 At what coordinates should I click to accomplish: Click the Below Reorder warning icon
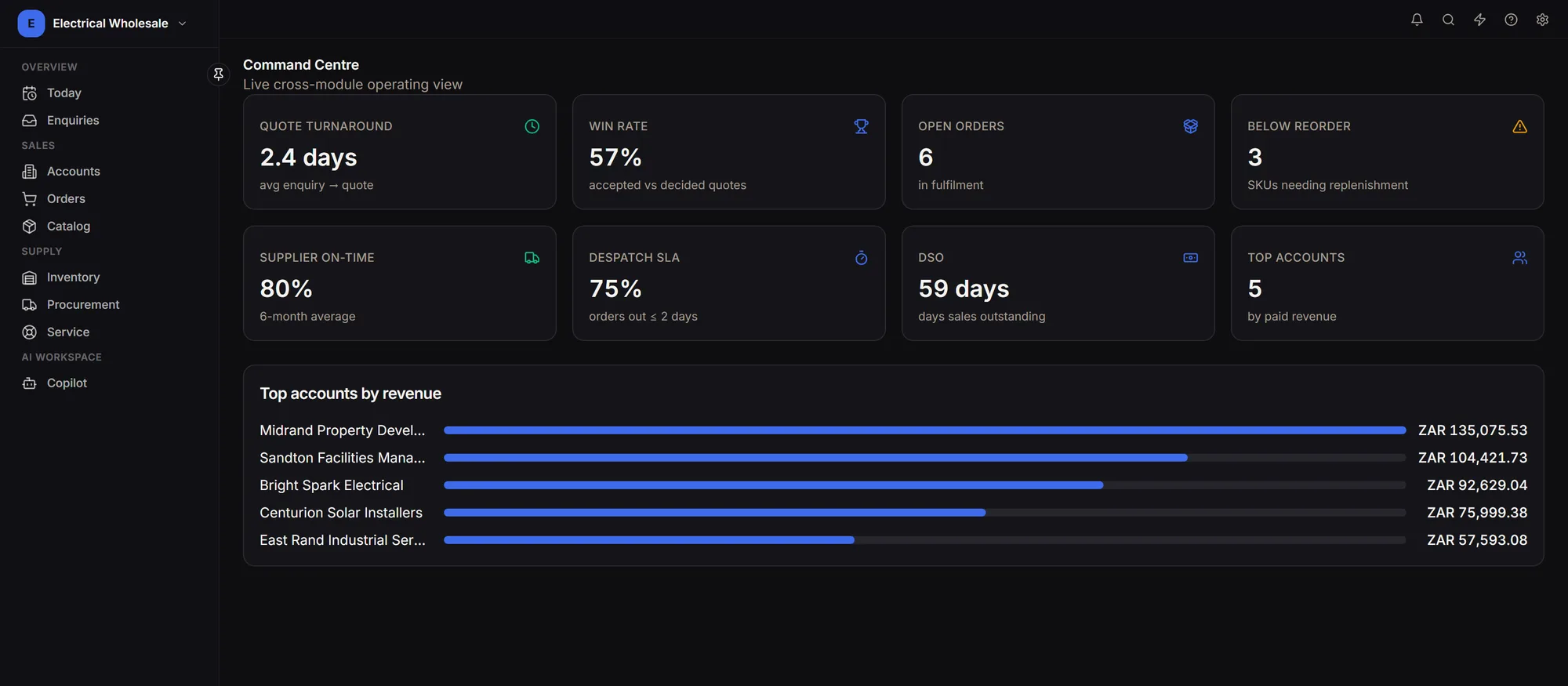point(1519,126)
